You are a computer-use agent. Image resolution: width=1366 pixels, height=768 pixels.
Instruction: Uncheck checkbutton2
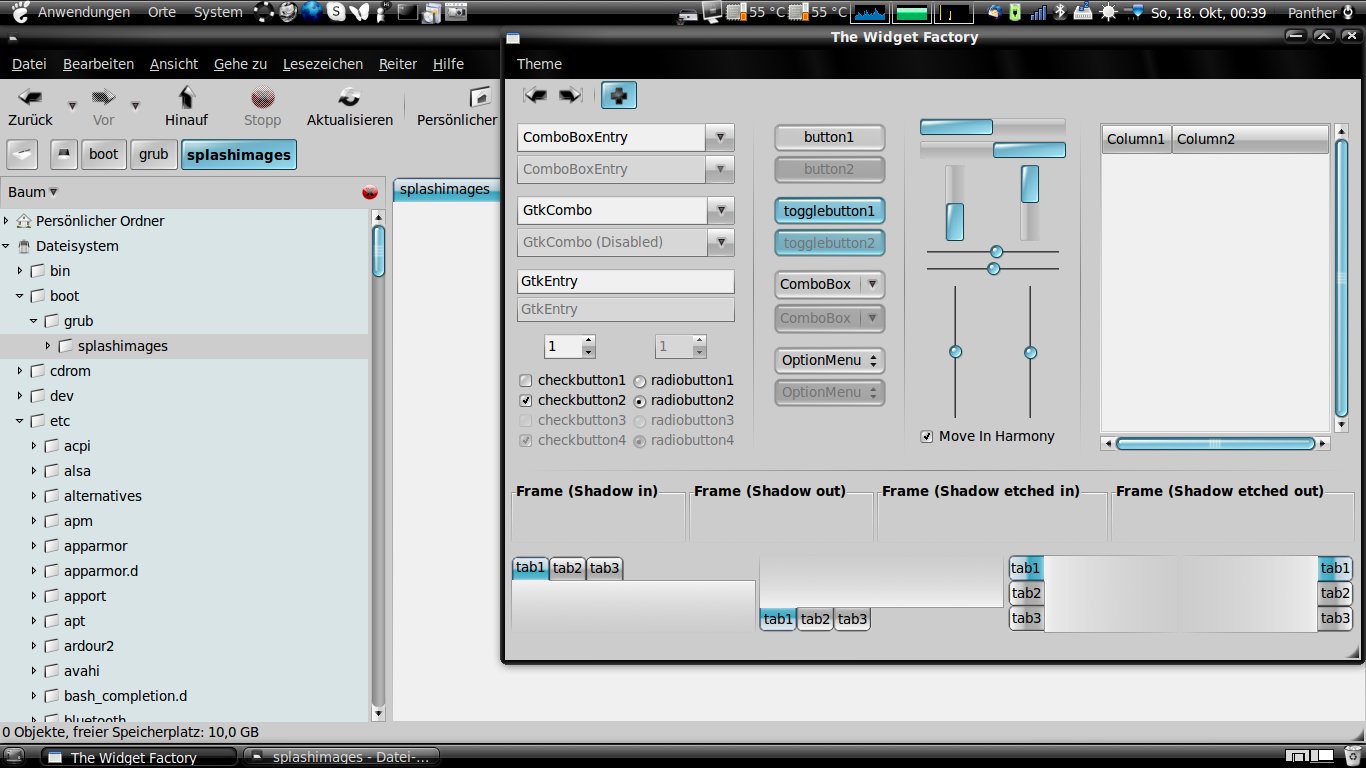click(526, 400)
